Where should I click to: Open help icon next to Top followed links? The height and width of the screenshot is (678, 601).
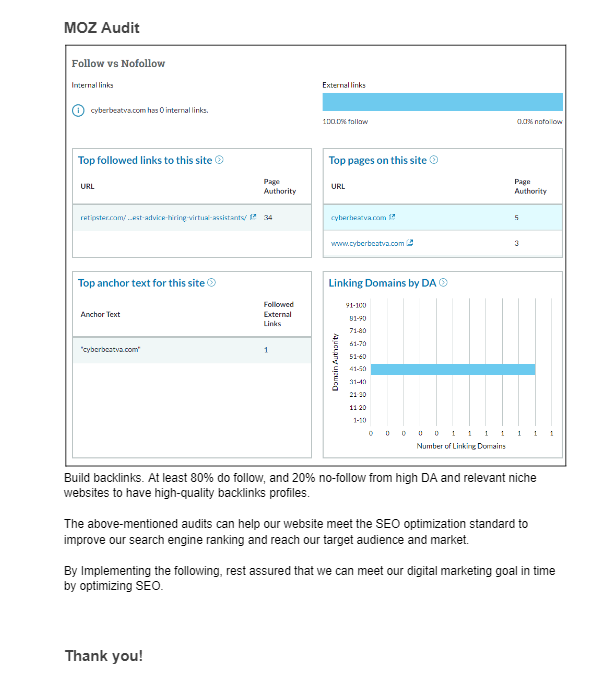[x=219, y=160]
